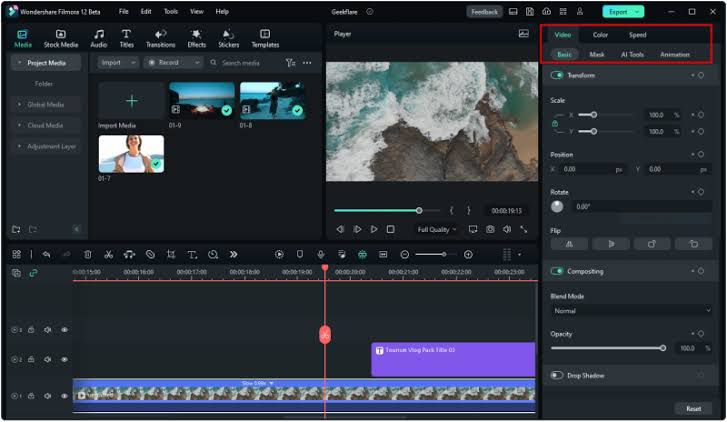Image resolution: width=727 pixels, height=422 pixels.
Task: Click the voiceover microphone icon
Action: pos(320,254)
